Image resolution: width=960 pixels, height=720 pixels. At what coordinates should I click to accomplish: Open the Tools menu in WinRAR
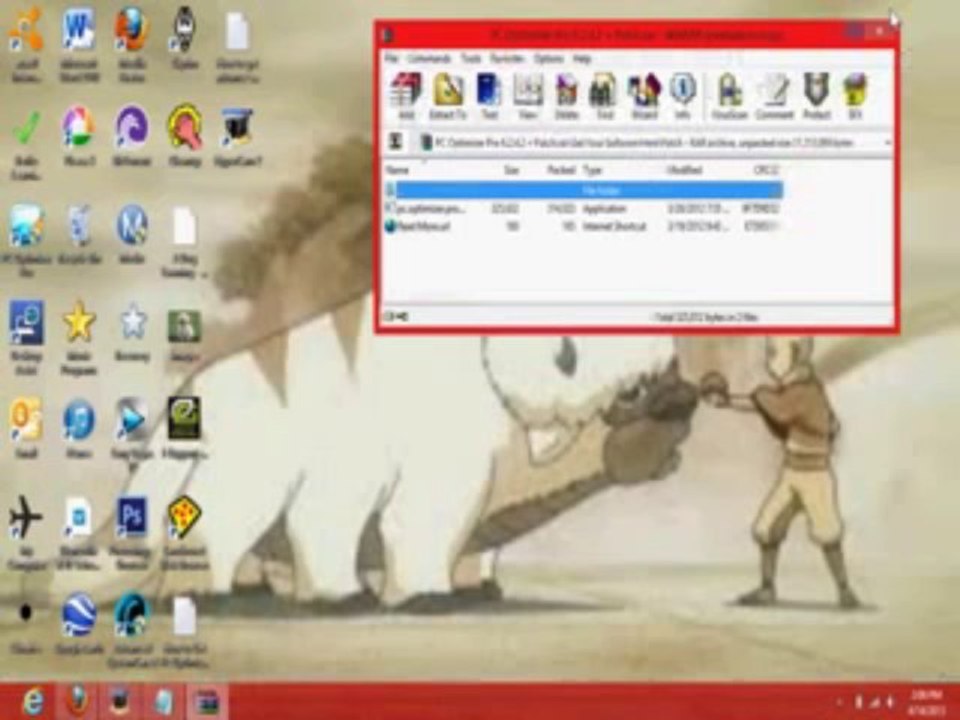tap(470, 59)
